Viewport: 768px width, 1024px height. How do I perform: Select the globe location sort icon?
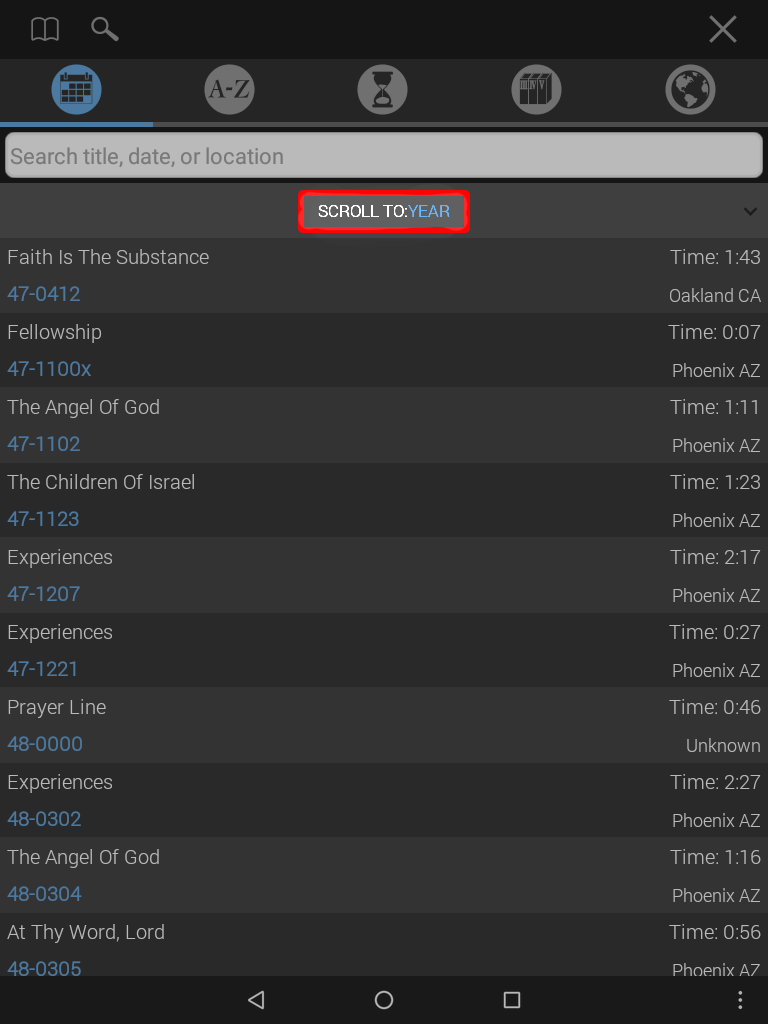pos(690,89)
